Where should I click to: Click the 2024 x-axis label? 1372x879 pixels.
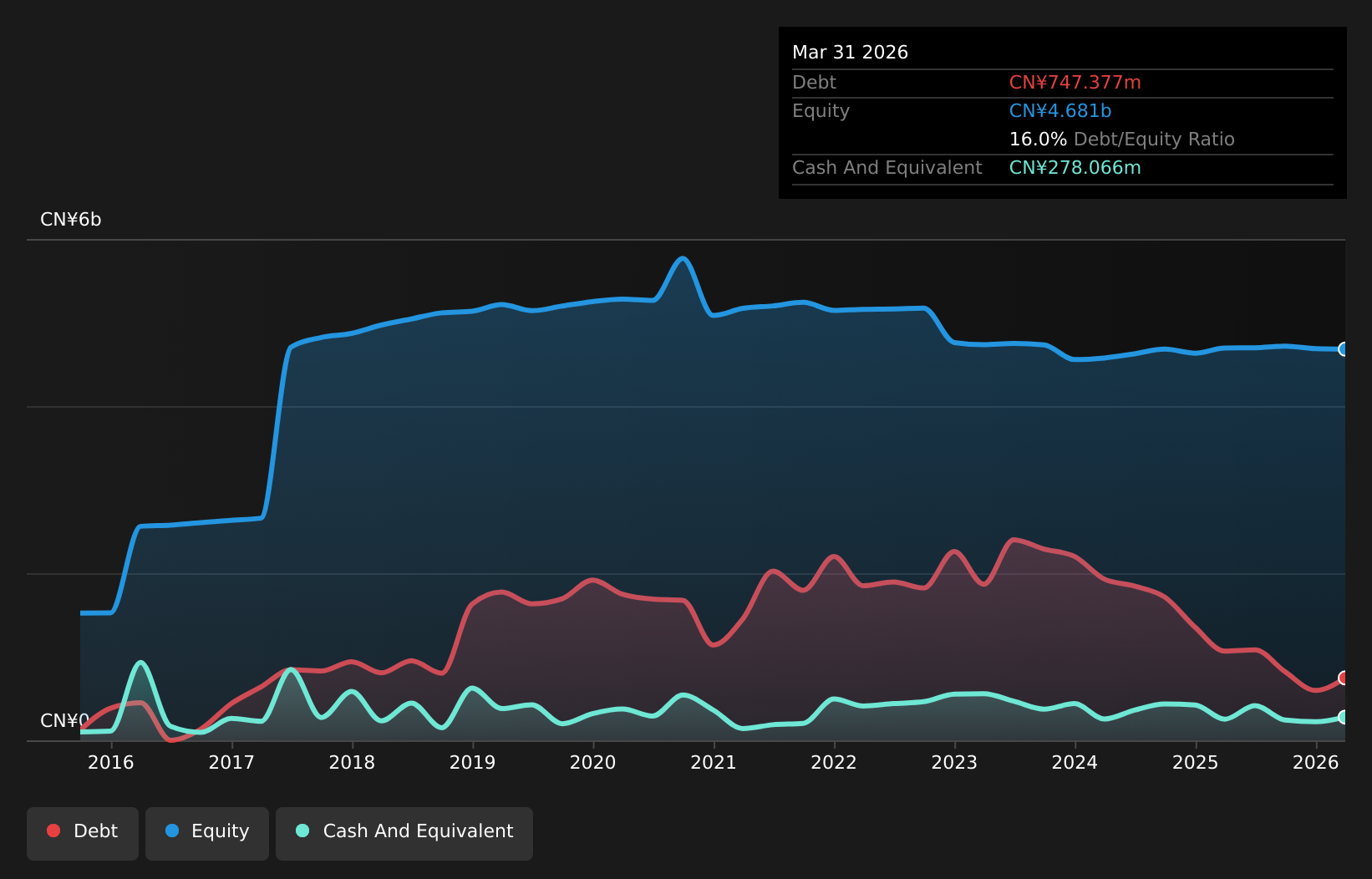1075,762
